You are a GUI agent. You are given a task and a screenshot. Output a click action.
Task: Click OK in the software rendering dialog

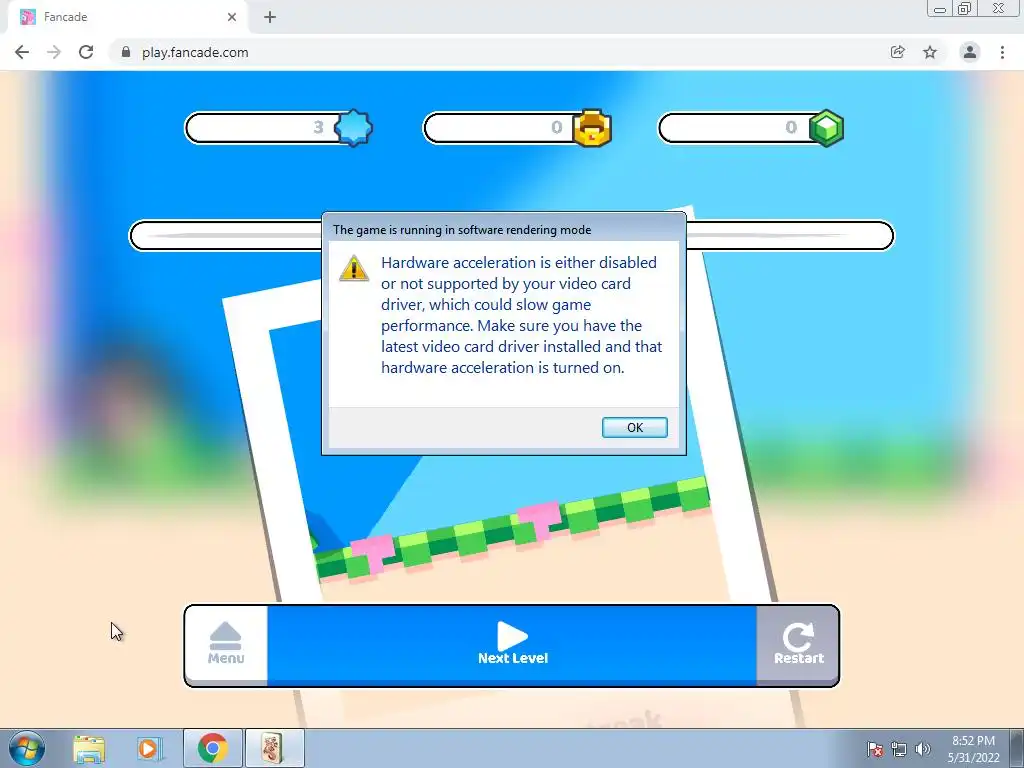pos(634,427)
